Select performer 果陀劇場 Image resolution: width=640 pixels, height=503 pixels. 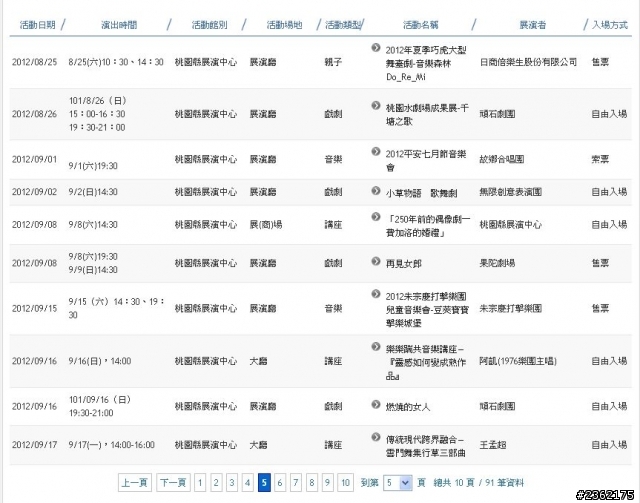[x=497, y=263]
